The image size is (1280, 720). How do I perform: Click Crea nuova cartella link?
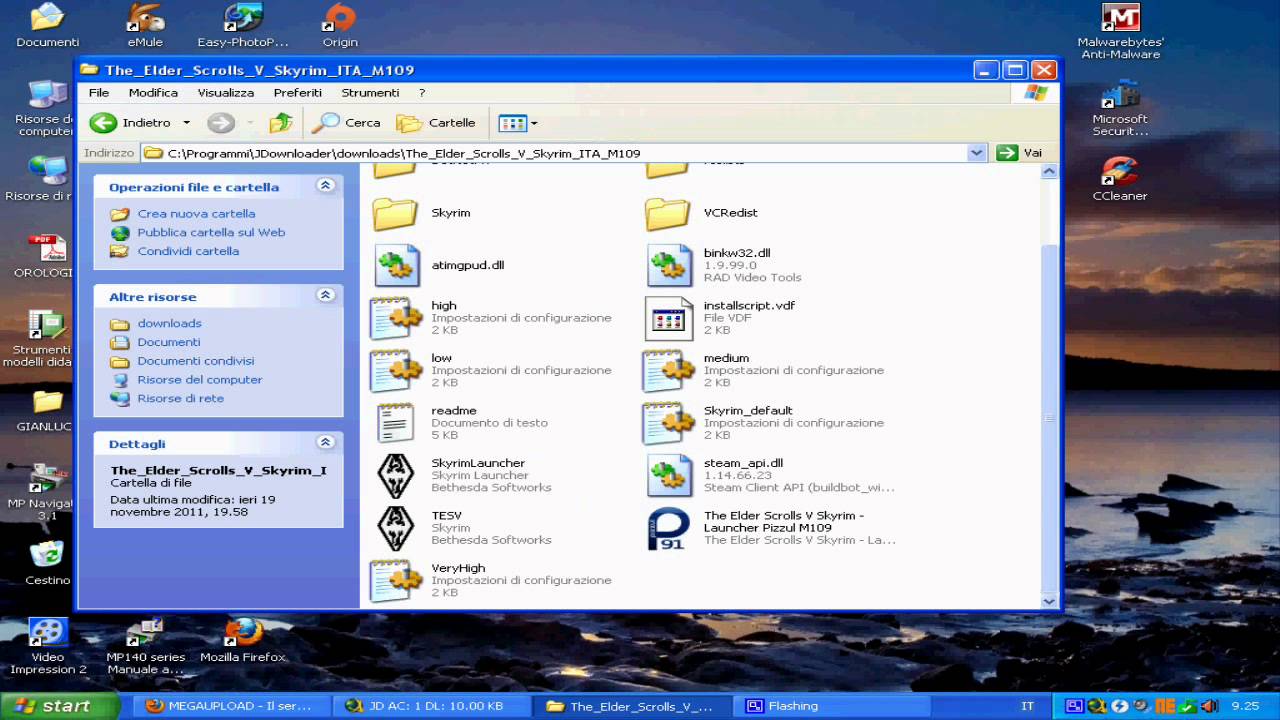196,214
